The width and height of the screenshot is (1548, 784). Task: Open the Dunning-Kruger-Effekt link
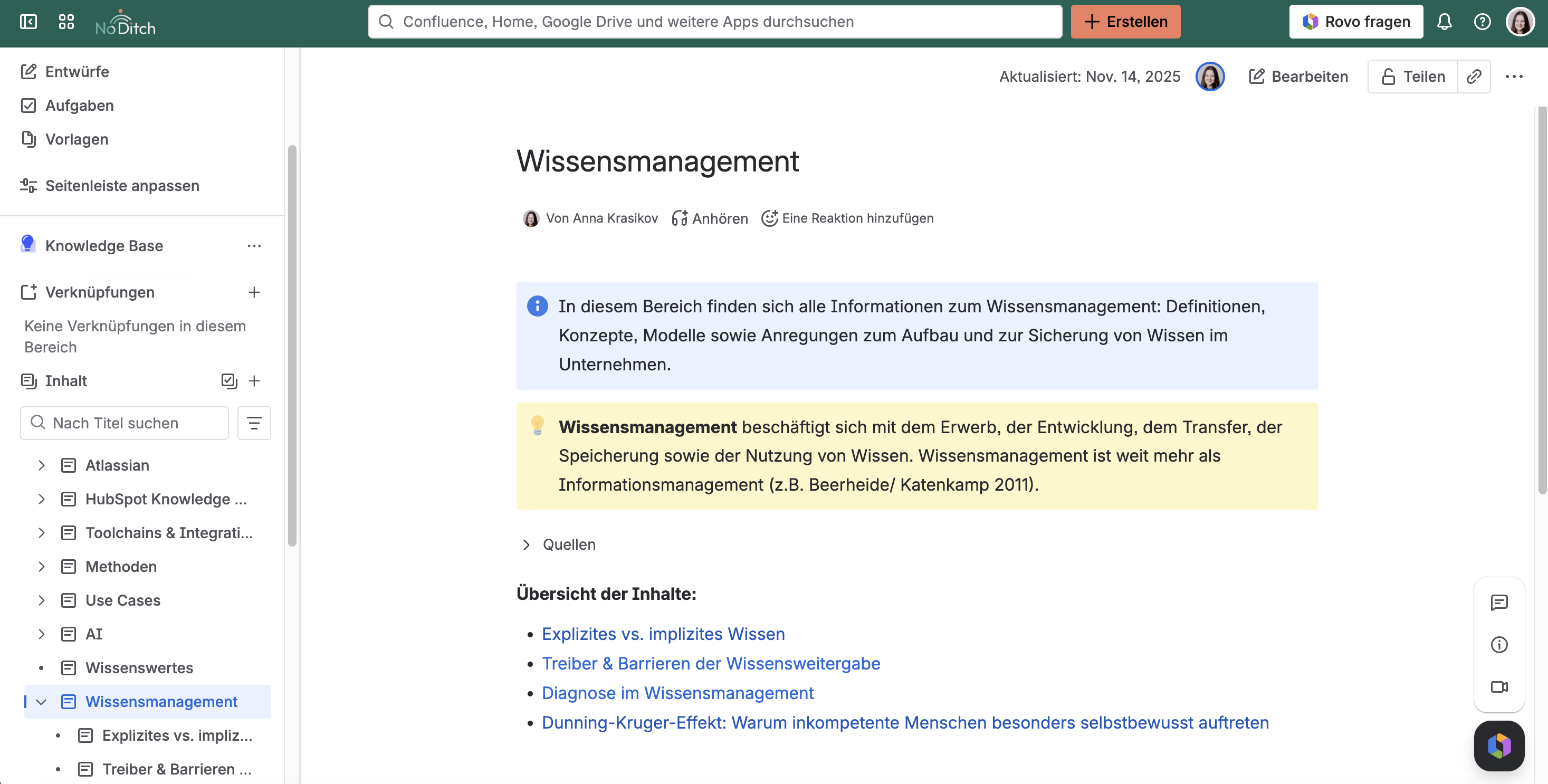point(905,722)
